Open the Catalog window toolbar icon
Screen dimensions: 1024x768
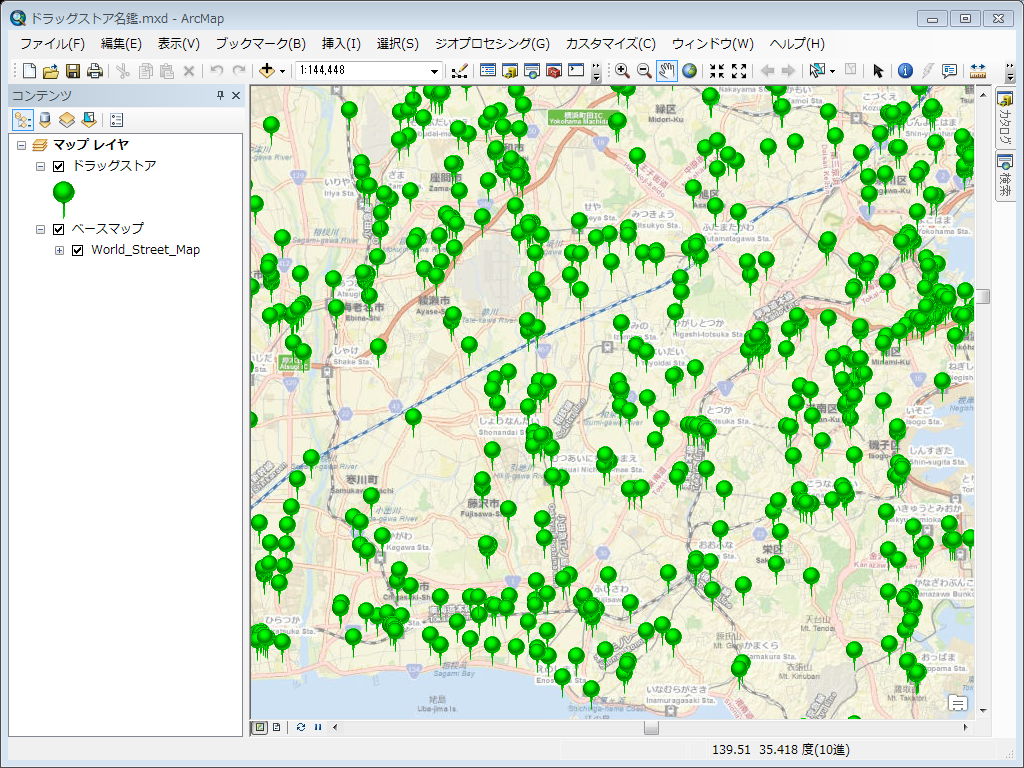tap(510, 71)
